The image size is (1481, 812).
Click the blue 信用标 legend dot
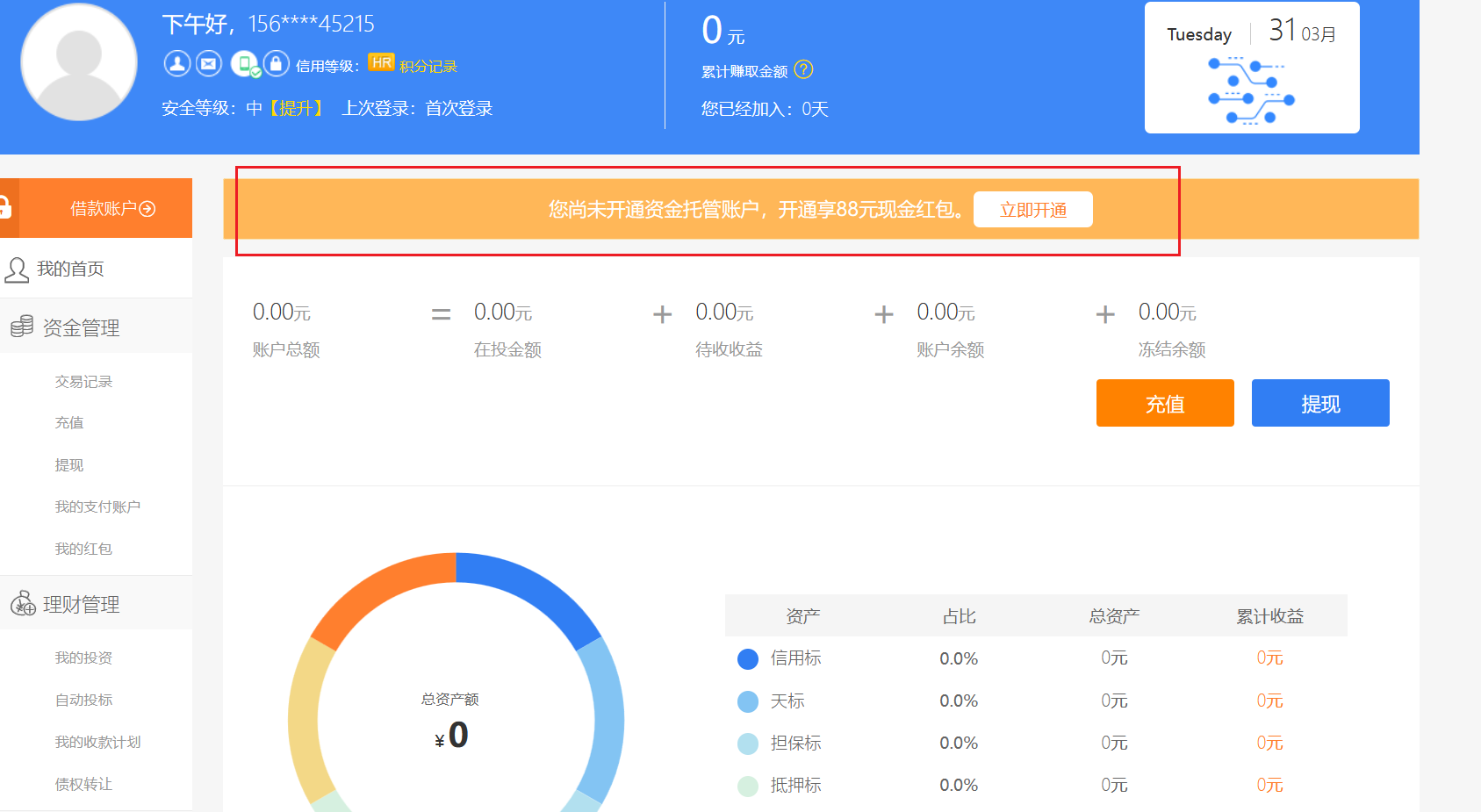pos(748,659)
